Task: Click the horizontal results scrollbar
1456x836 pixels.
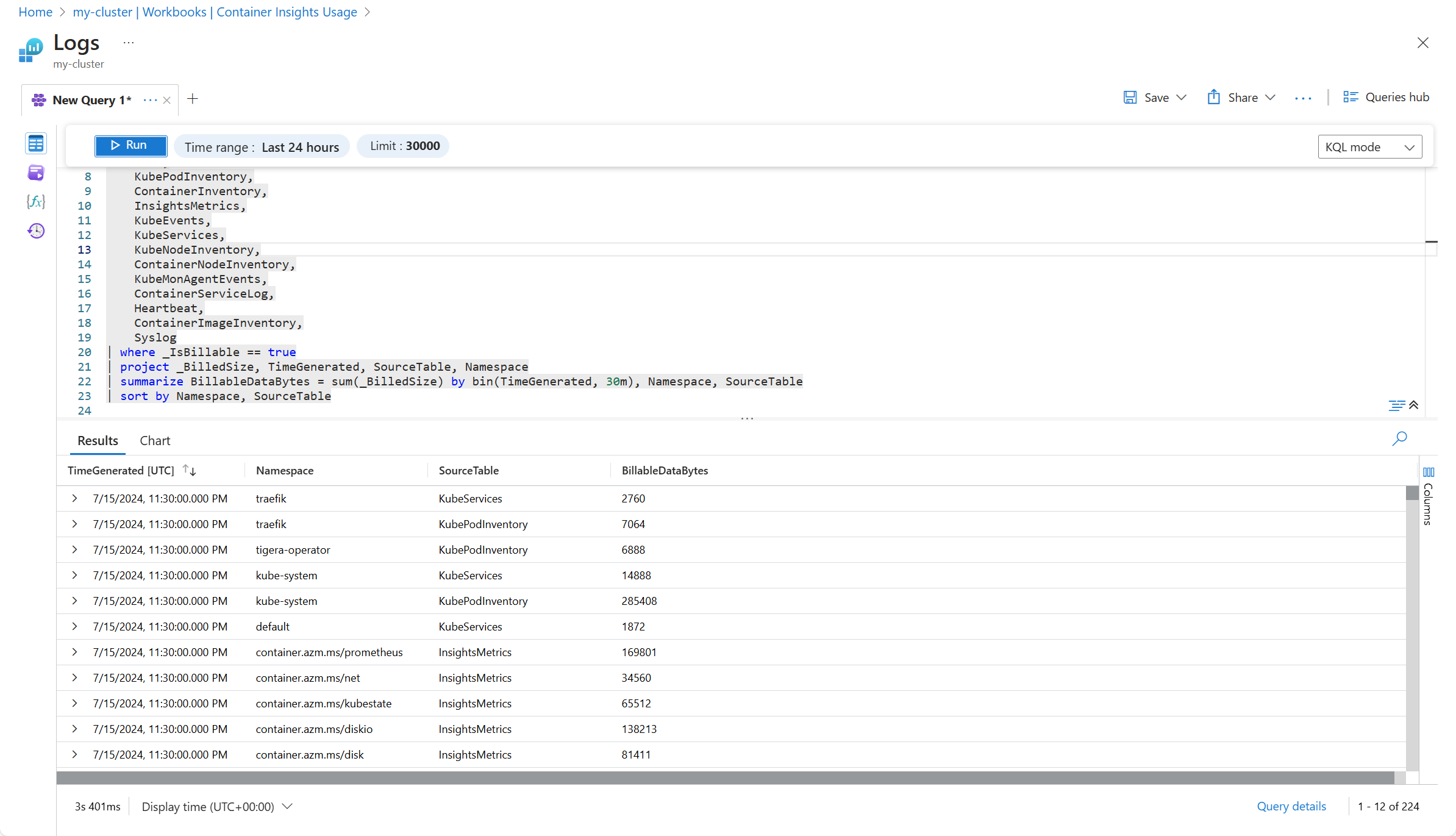Action: (x=724, y=778)
